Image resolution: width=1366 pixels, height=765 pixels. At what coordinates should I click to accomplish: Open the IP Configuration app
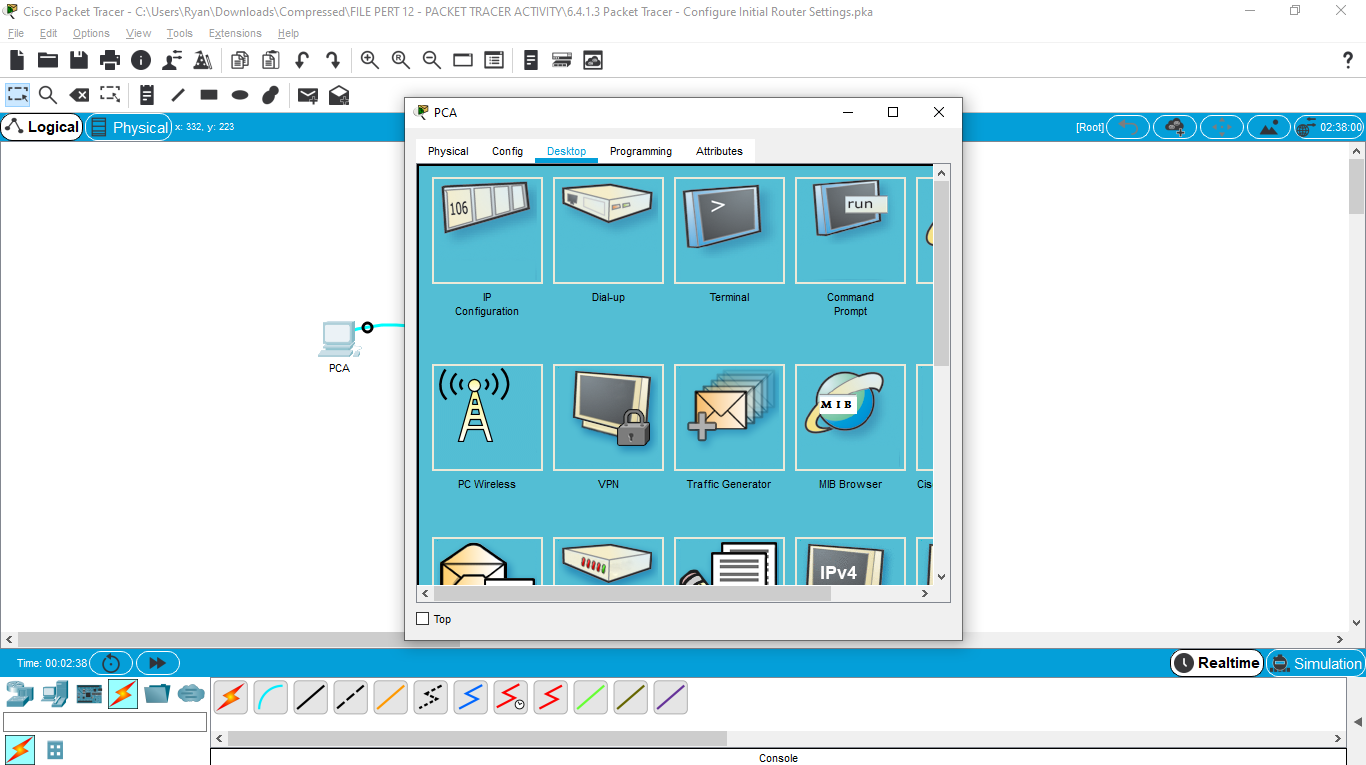pos(487,231)
